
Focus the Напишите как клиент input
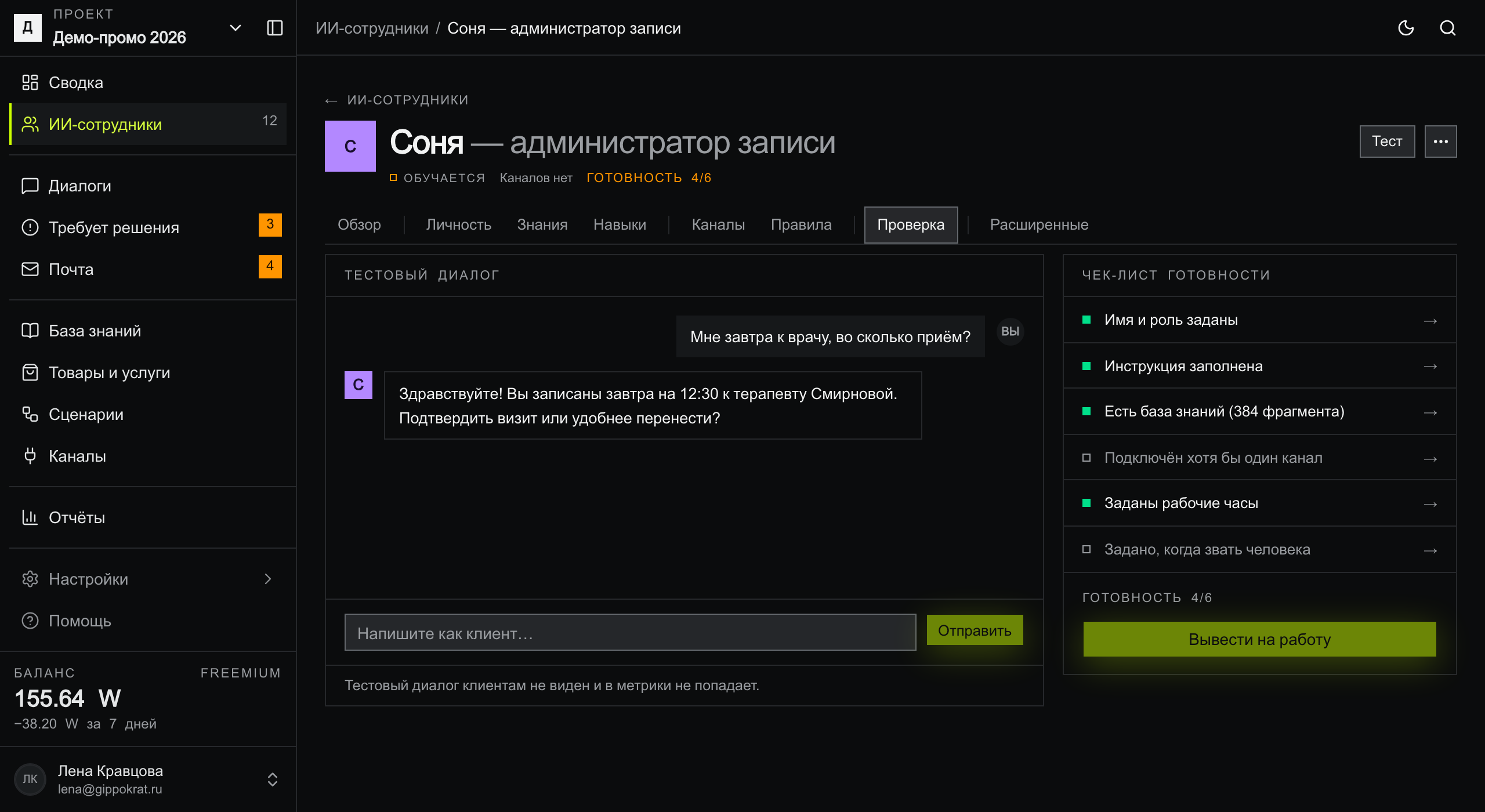pos(630,633)
